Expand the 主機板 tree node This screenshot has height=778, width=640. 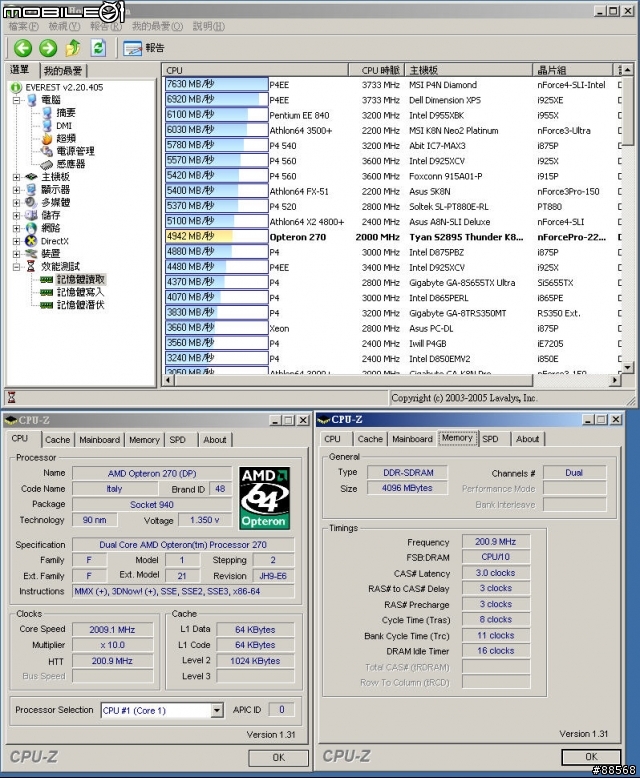click(x=16, y=177)
